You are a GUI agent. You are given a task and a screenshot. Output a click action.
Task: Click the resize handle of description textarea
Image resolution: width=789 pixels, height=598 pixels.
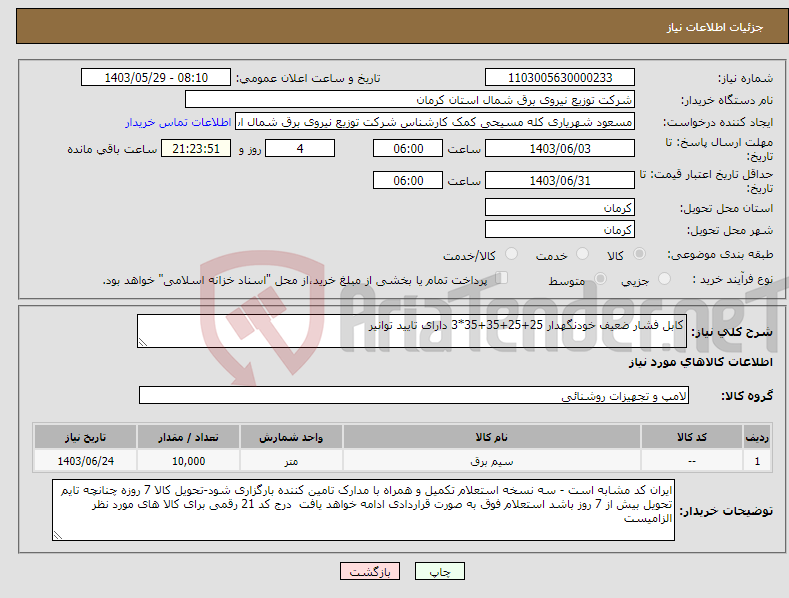click(143, 342)
